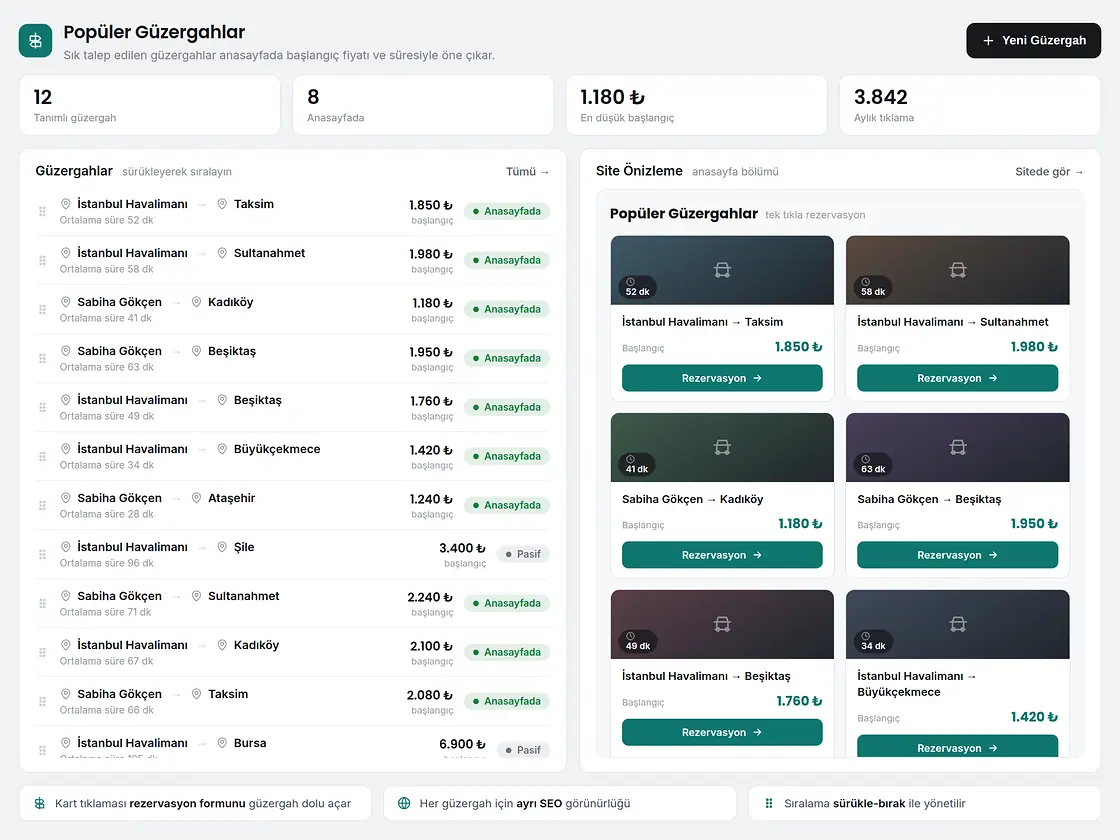Viewport: 1120px width, 840px height.
Task: Click Rezervasyon on the Sabiha Gökçen → Beşiktaş card
Action: pyautogui.click(x=958, y=555)
